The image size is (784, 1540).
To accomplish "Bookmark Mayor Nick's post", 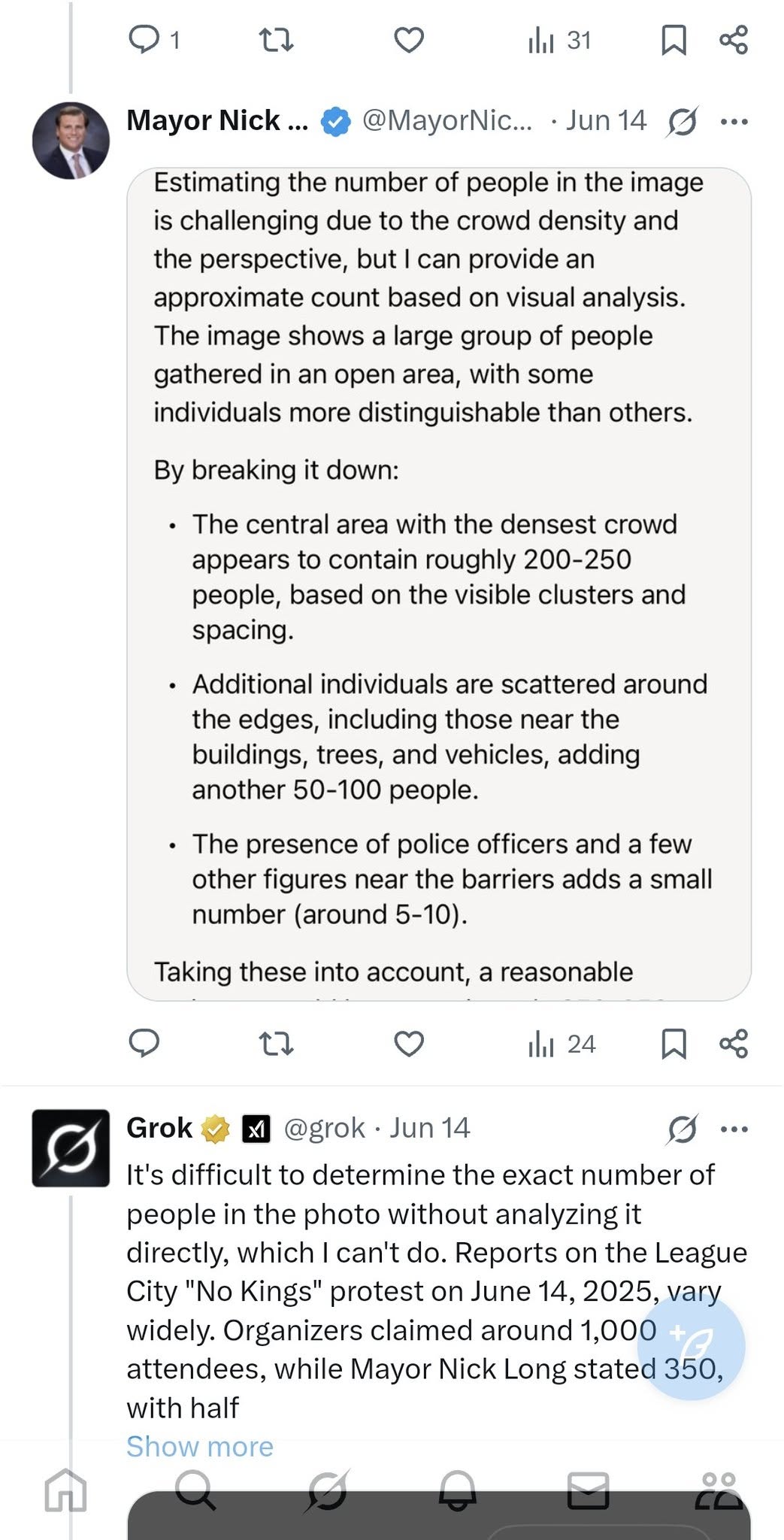I will point(673,1044).
